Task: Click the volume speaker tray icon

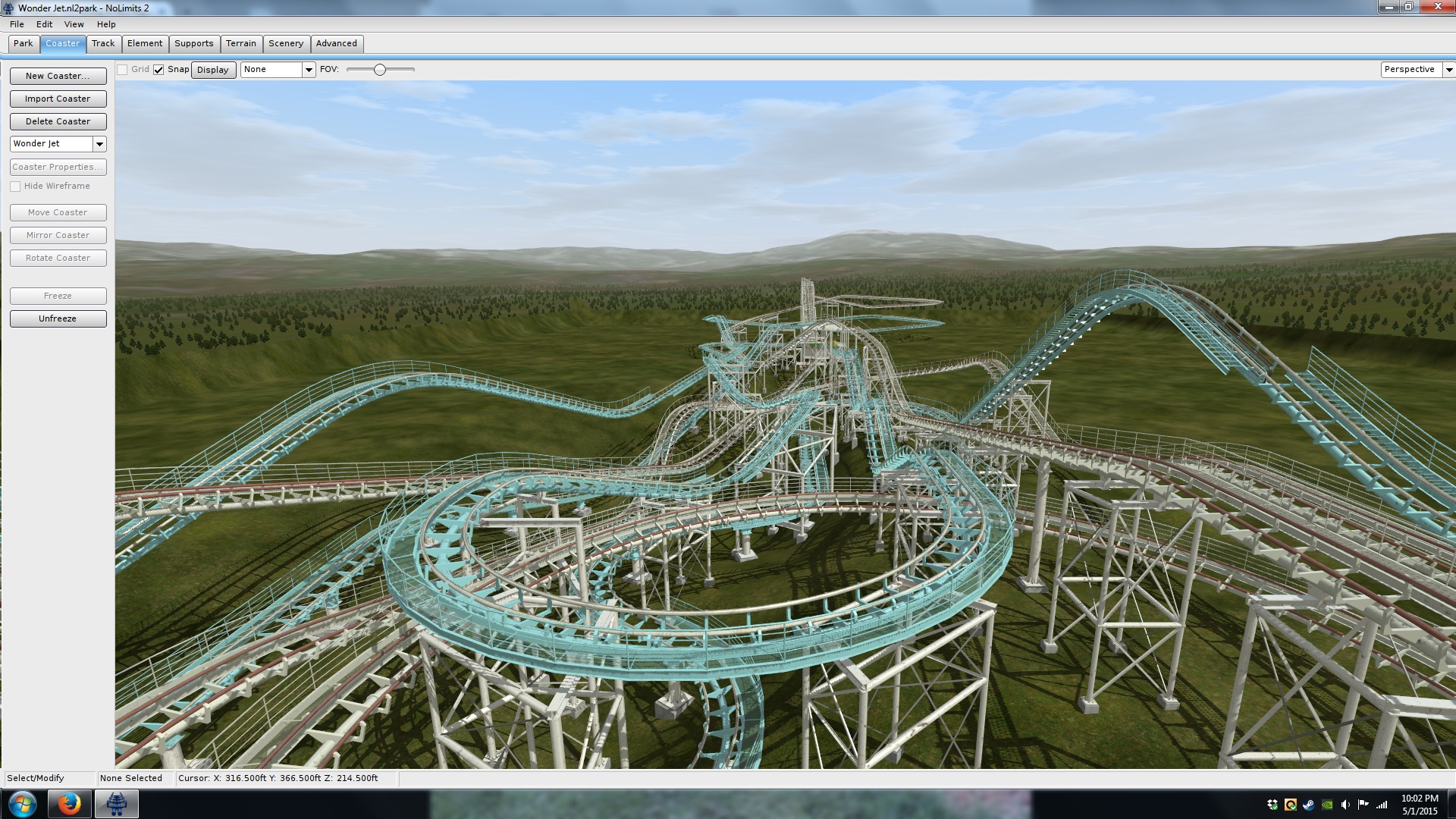Action: click(1345, 805)
